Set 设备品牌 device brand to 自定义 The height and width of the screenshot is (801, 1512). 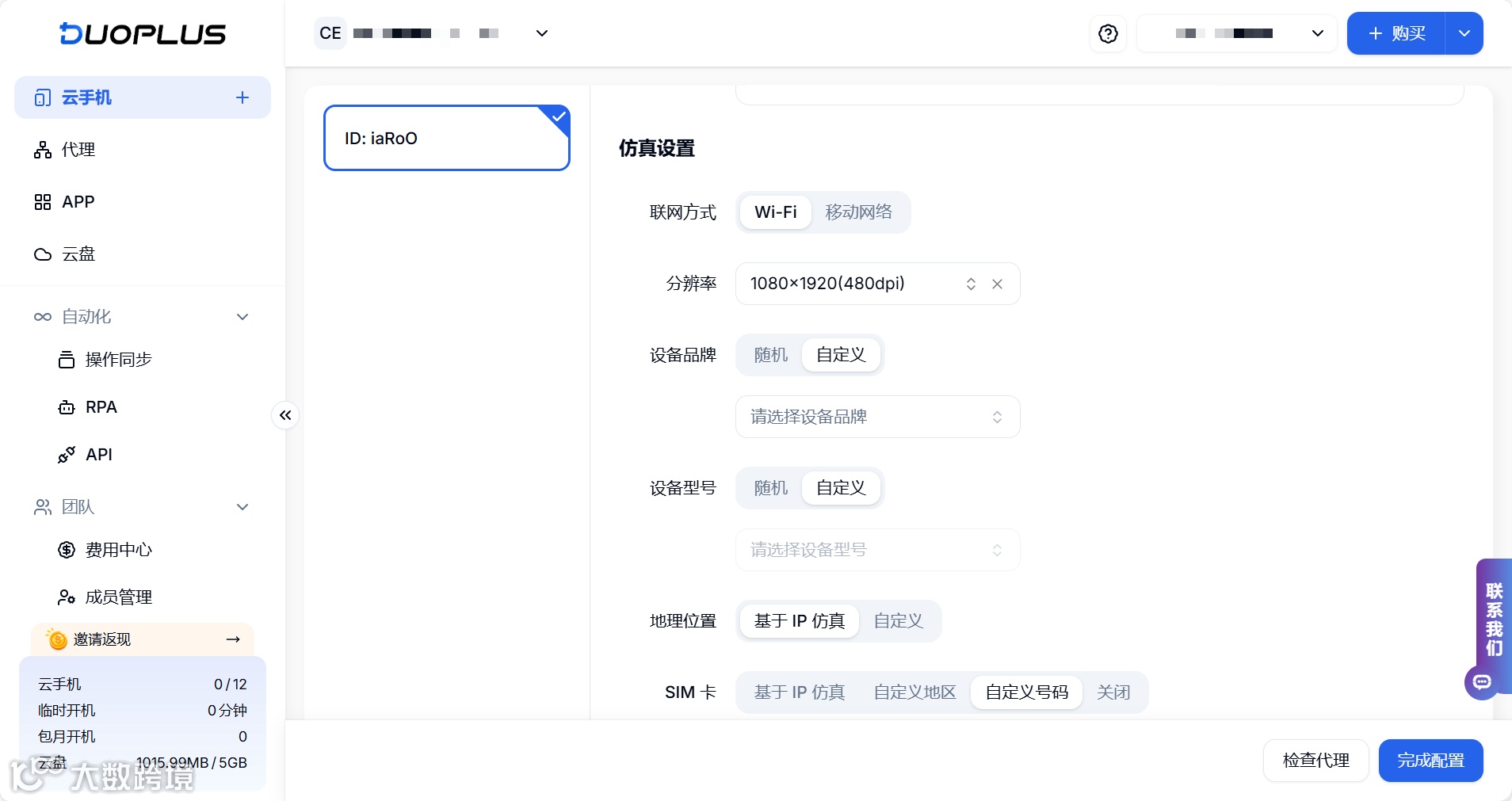(841, 355)
